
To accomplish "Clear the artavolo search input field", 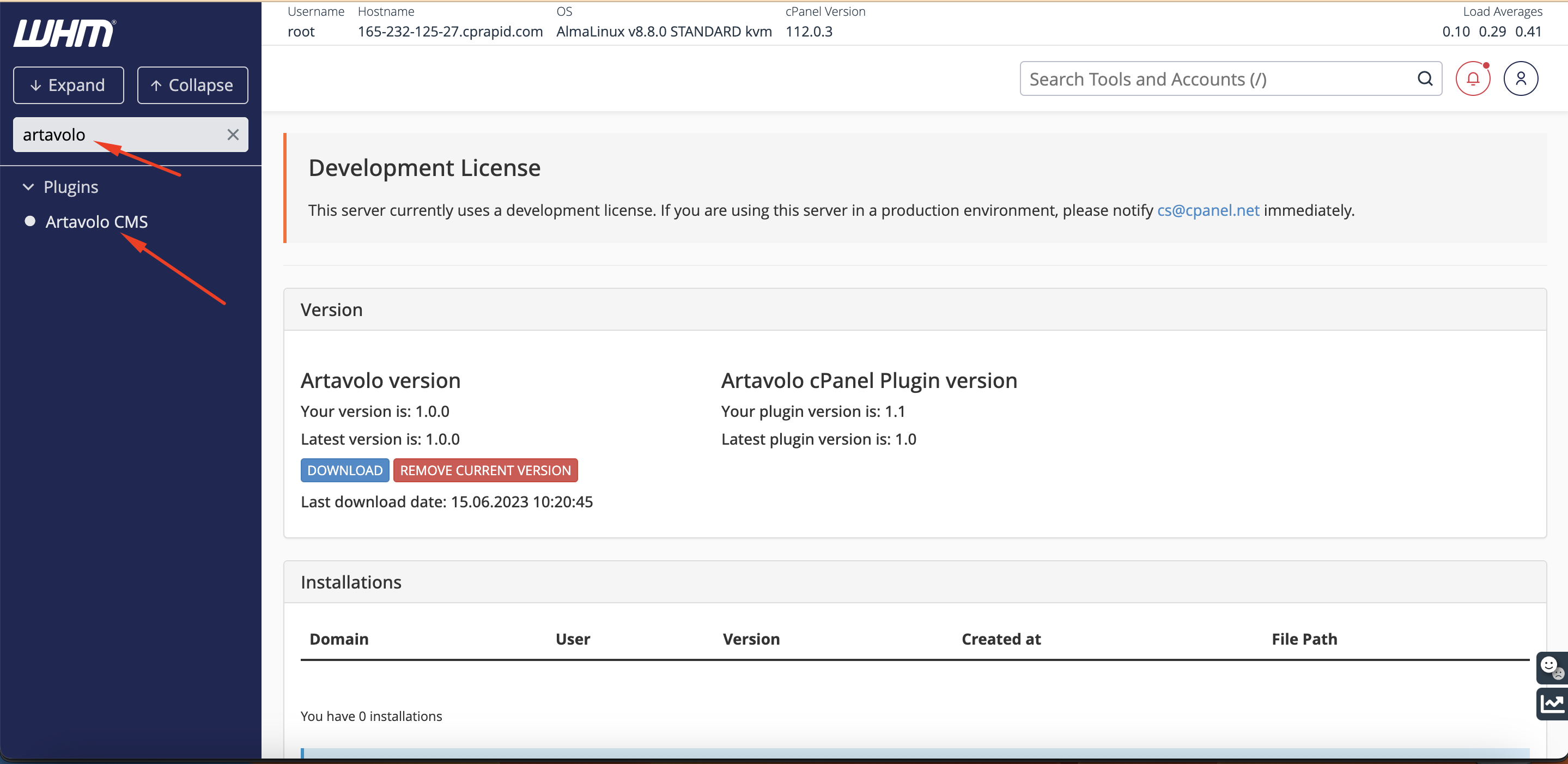I will [234, 133].
